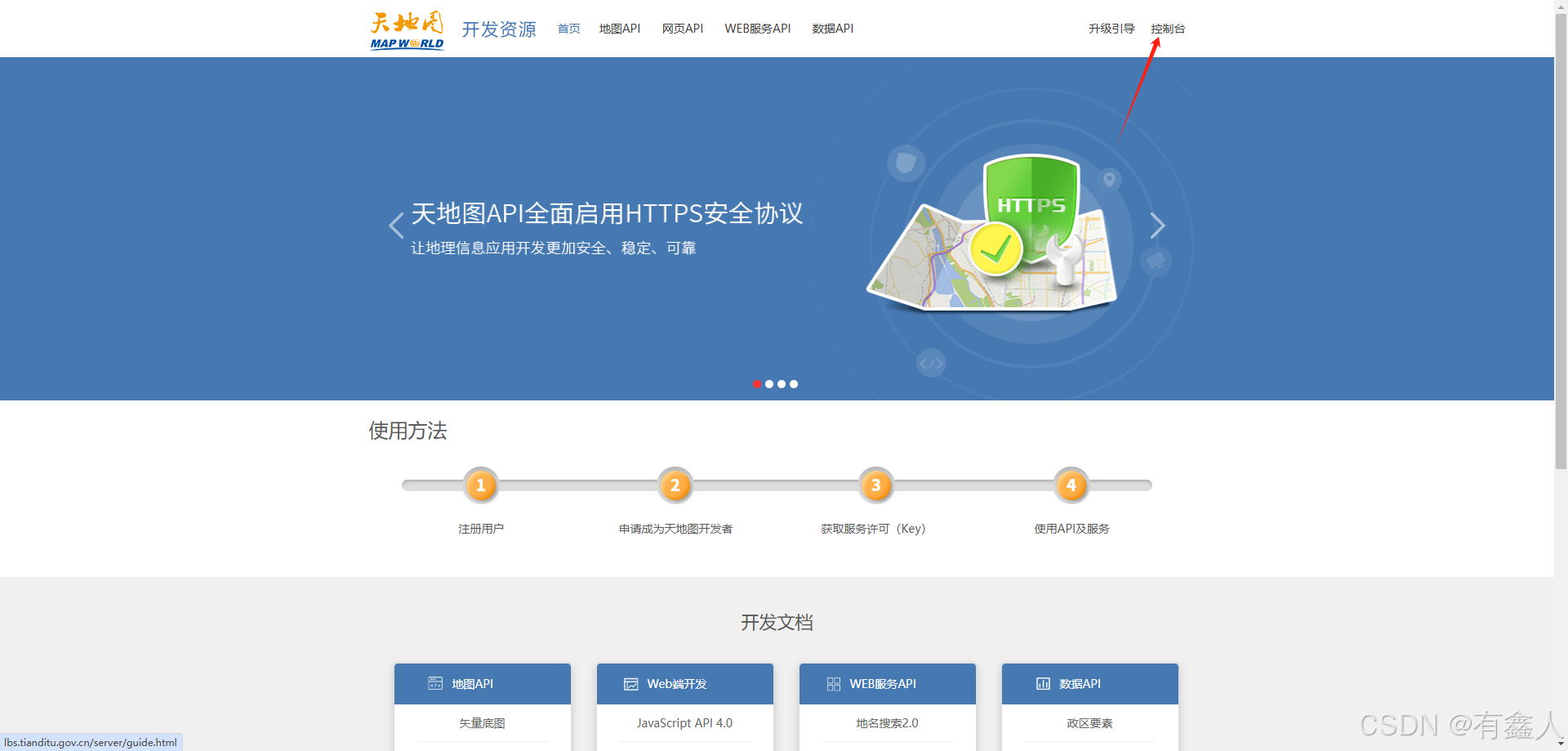Open 地名搜索2.0 doc link
The height and width of the screenshot is (751, 1568).
click(x=887, y=723)
